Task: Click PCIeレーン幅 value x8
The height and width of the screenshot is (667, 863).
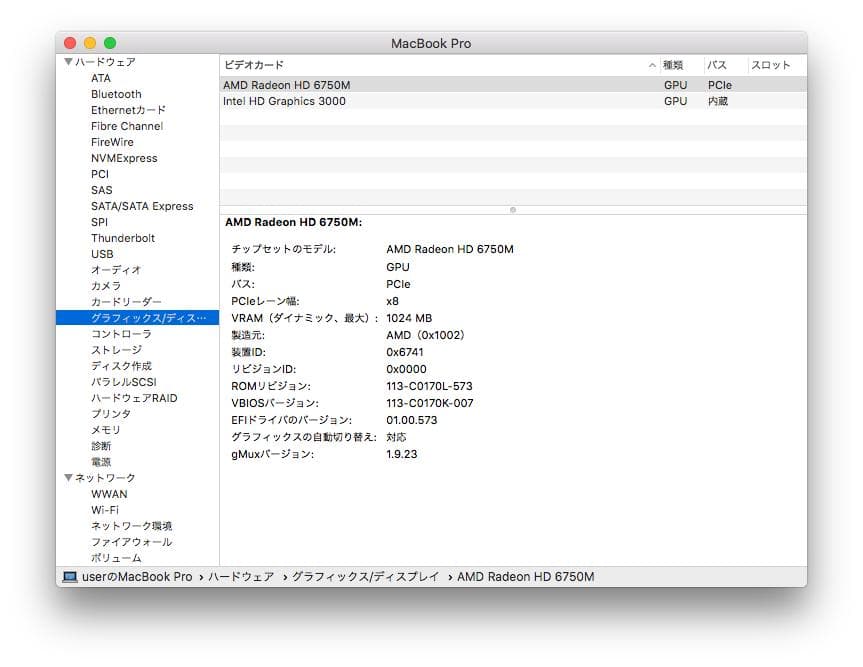Action: pyautogui.click(x=392, y=301)
